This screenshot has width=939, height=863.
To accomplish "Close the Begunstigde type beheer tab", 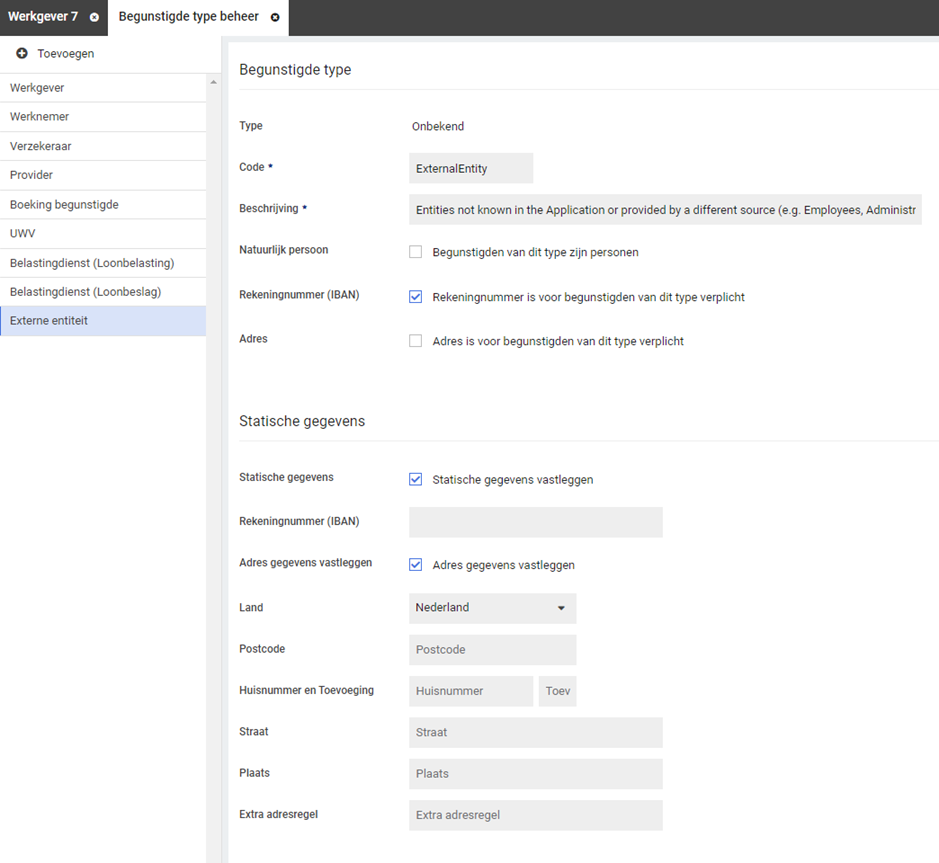I will click(275, 17).
